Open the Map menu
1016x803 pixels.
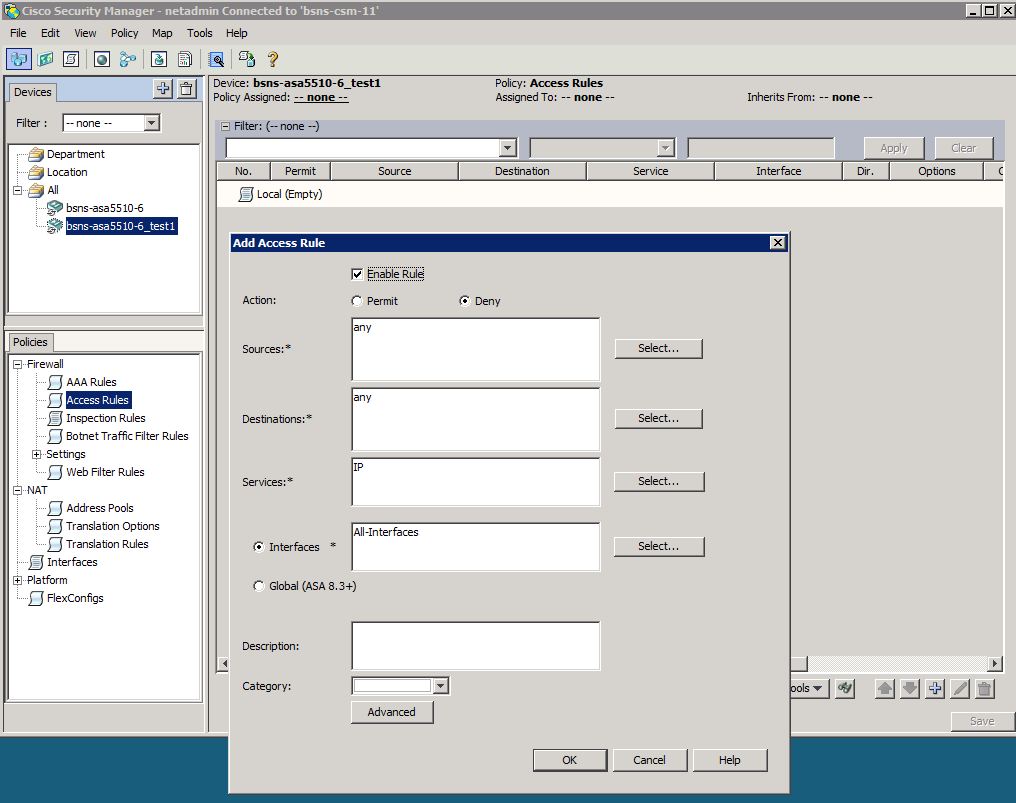tap(162, 33)
